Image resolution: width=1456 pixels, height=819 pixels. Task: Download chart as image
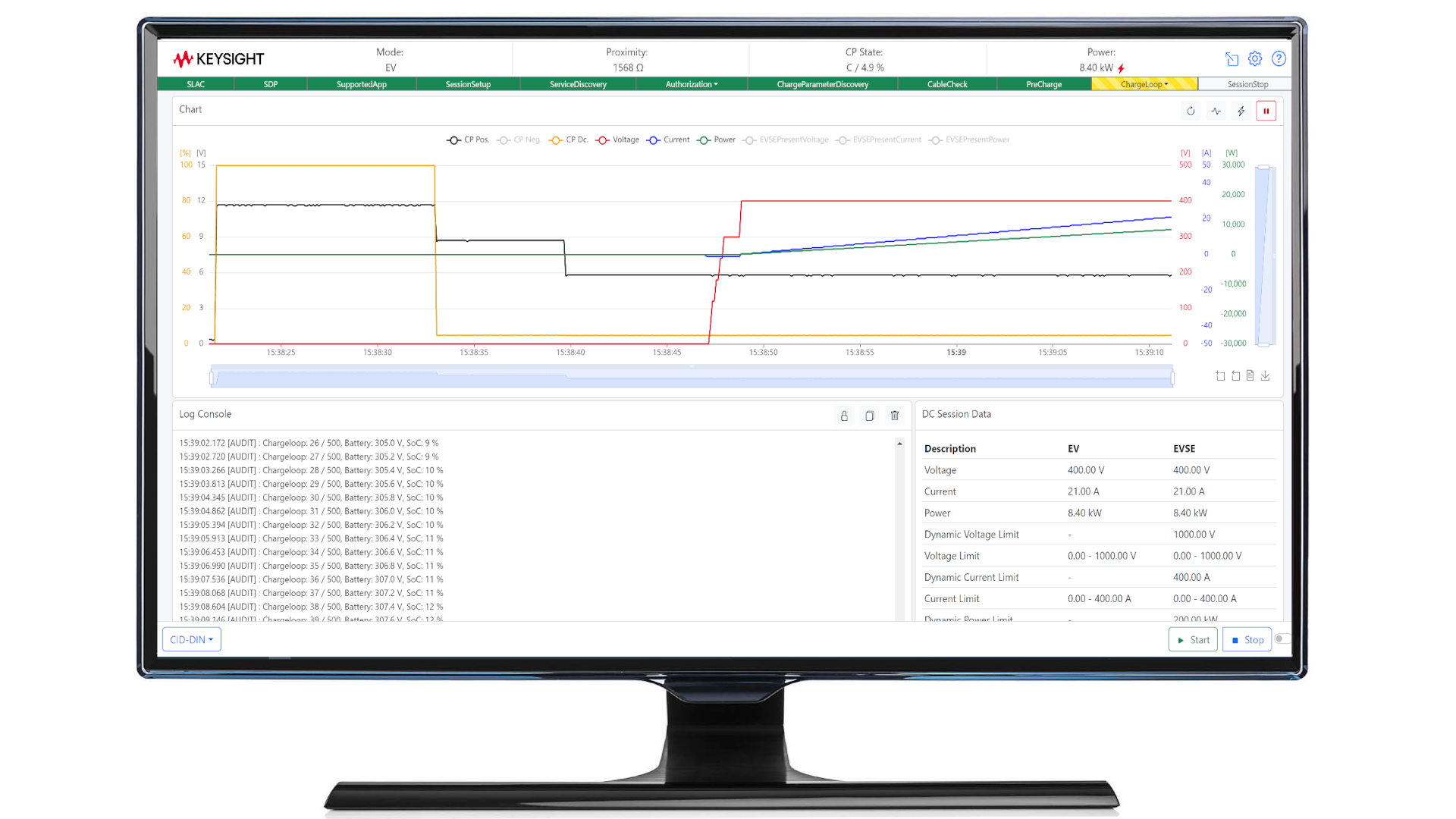1265,375
